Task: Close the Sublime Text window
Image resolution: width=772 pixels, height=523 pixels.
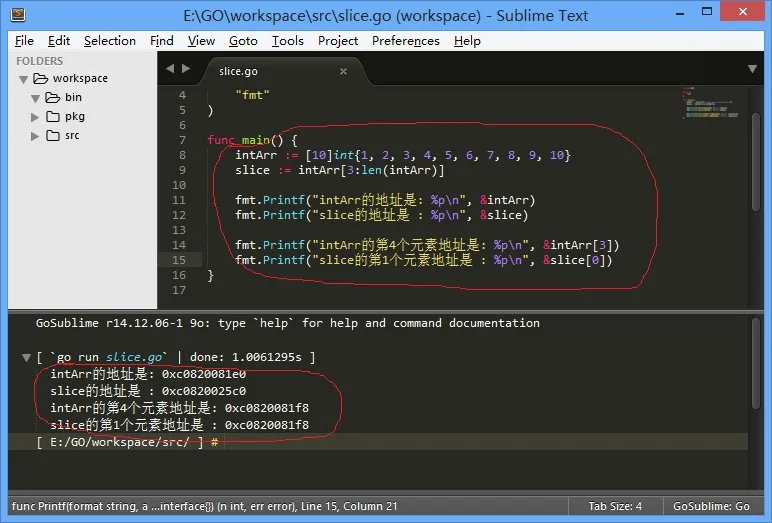Action: 742,11
